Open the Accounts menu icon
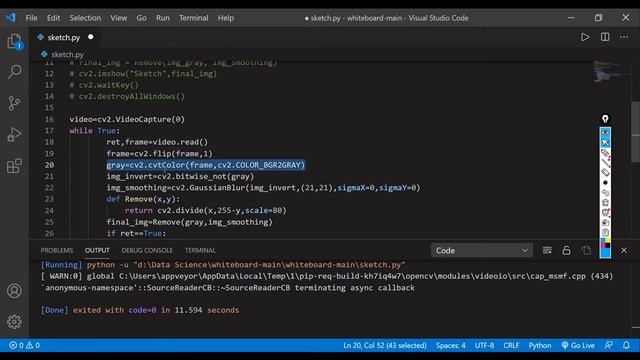This screenshot has width=640, height=360. (x=14, y=291)
